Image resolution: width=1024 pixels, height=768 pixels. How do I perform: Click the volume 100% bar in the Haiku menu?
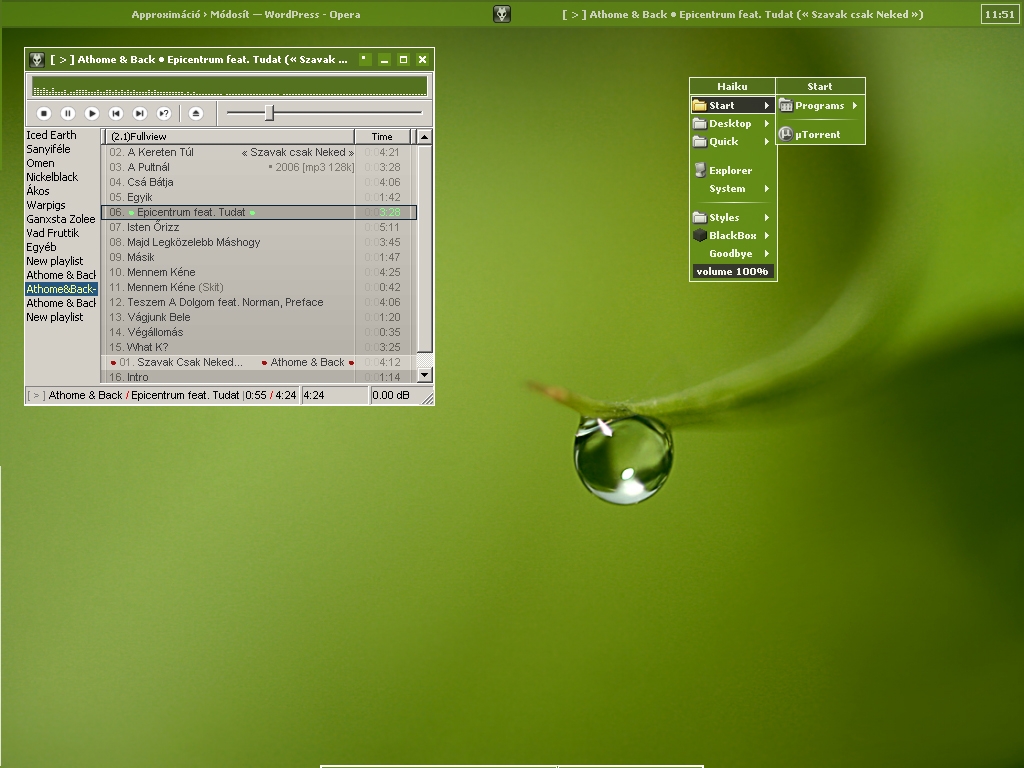733,272
